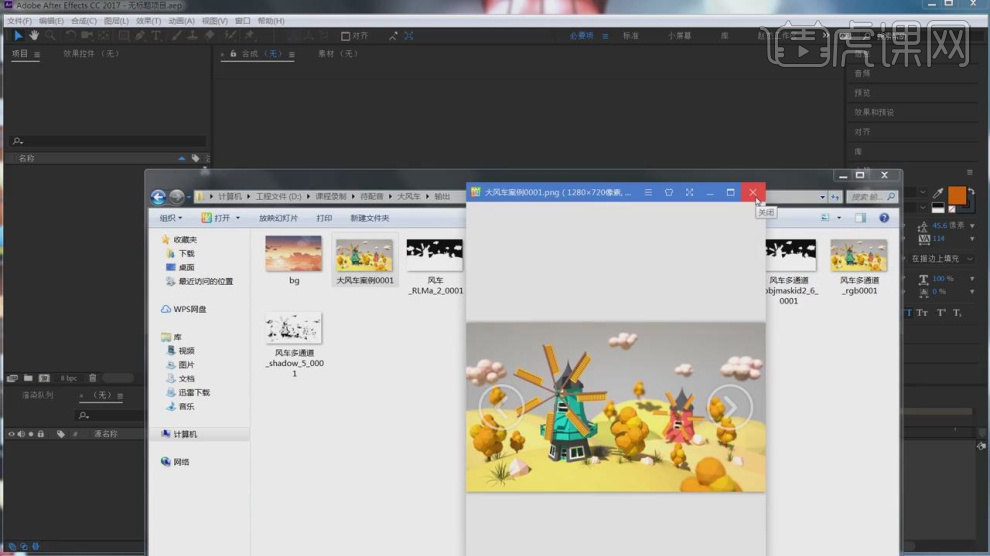The height and width of the screenshot is (556, 990).
Task: Switch to the 渲染队列 tab
Action: click(38, 395)
